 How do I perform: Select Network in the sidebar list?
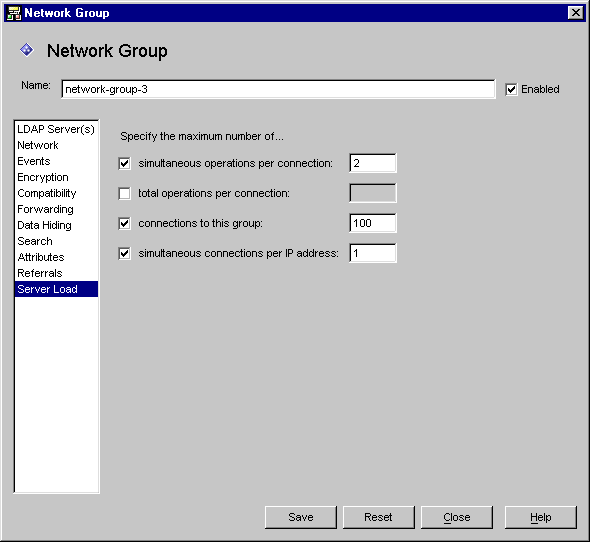coord(56,145)
